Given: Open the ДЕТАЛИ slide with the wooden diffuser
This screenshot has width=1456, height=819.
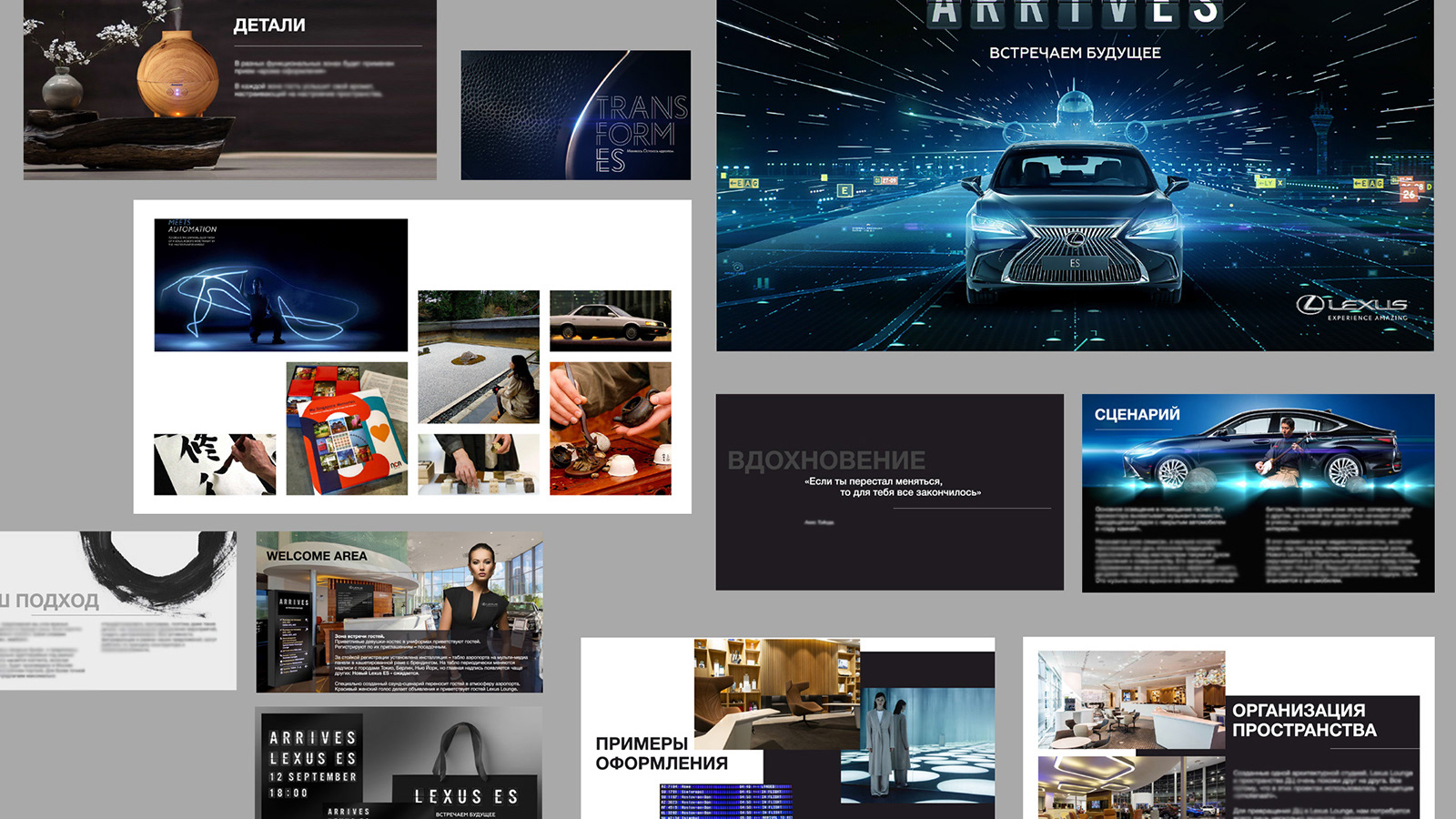Looking at the screenshot, I should coord(229,89).
